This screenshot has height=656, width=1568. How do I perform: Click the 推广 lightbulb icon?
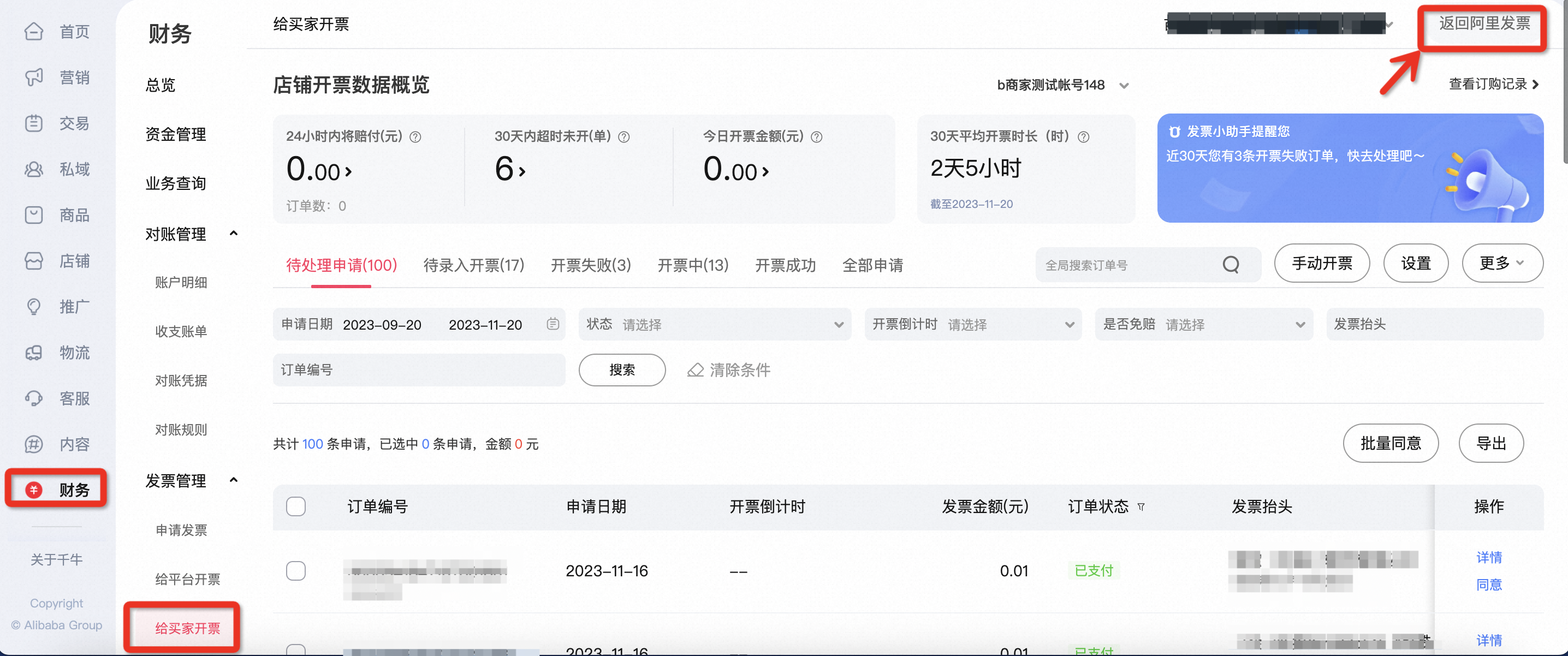click(34, 307)
